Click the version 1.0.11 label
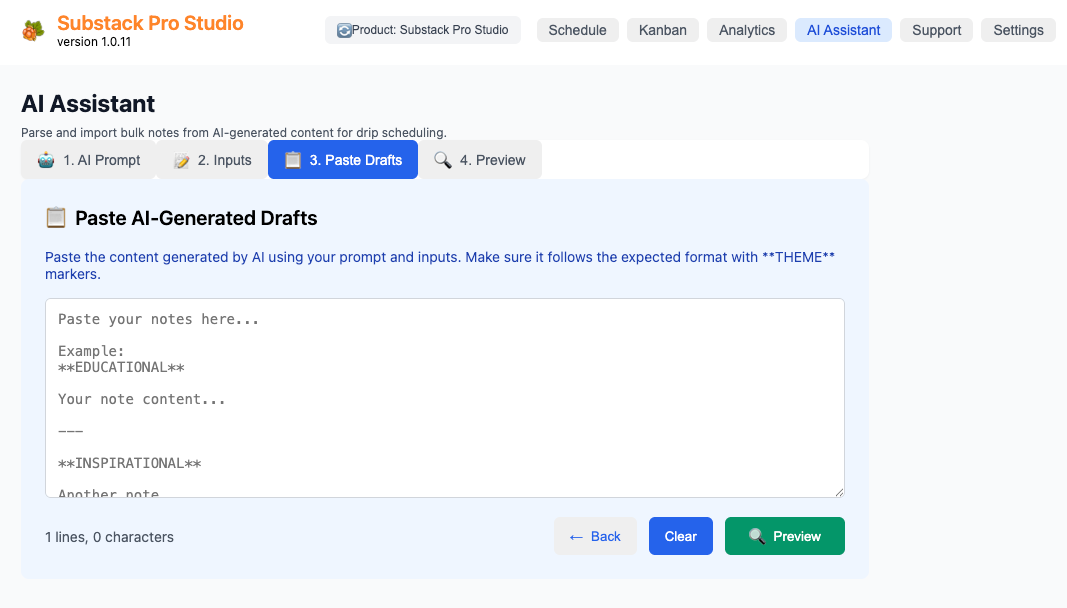Image resolution: width=1067 pixels, height=608 pixels. pos(94,42)
